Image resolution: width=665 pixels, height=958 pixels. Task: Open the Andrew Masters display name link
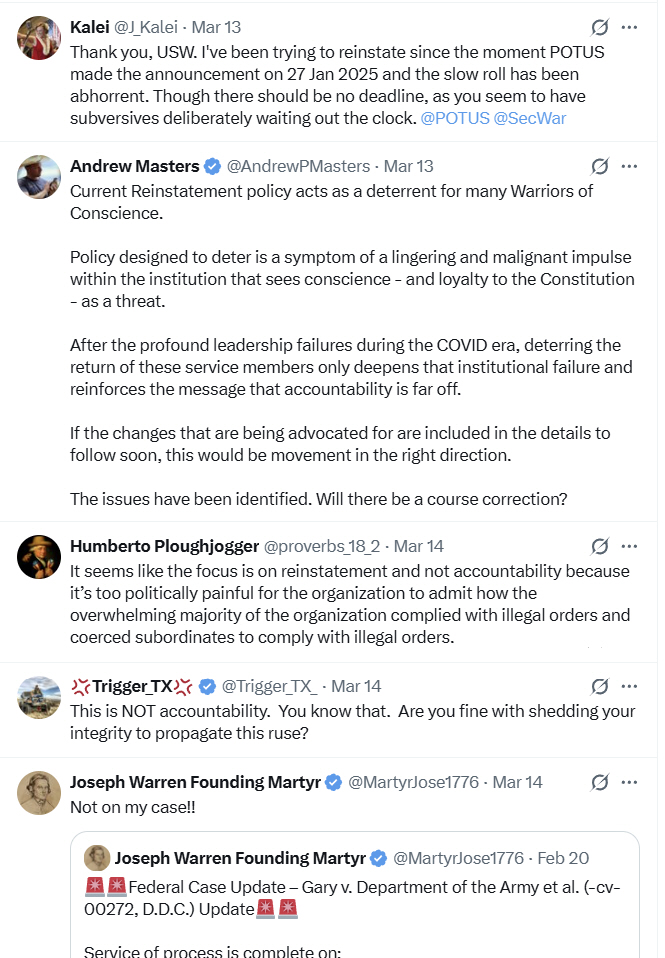134,166
